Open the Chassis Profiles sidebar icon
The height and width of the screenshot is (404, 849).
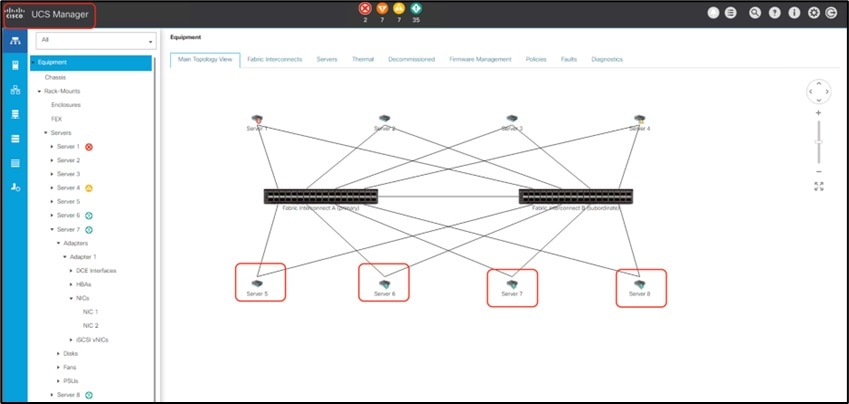[x=15, y=163]
